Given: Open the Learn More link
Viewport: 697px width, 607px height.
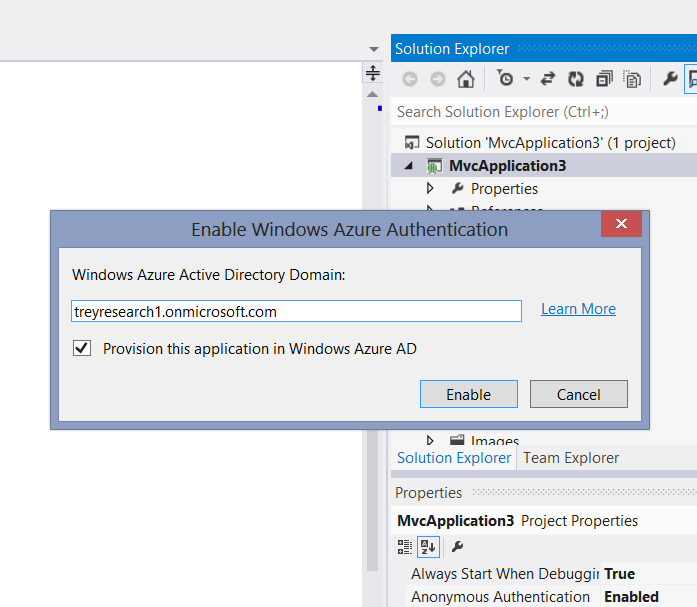Looking at the screenshot, I should (578, 309).
